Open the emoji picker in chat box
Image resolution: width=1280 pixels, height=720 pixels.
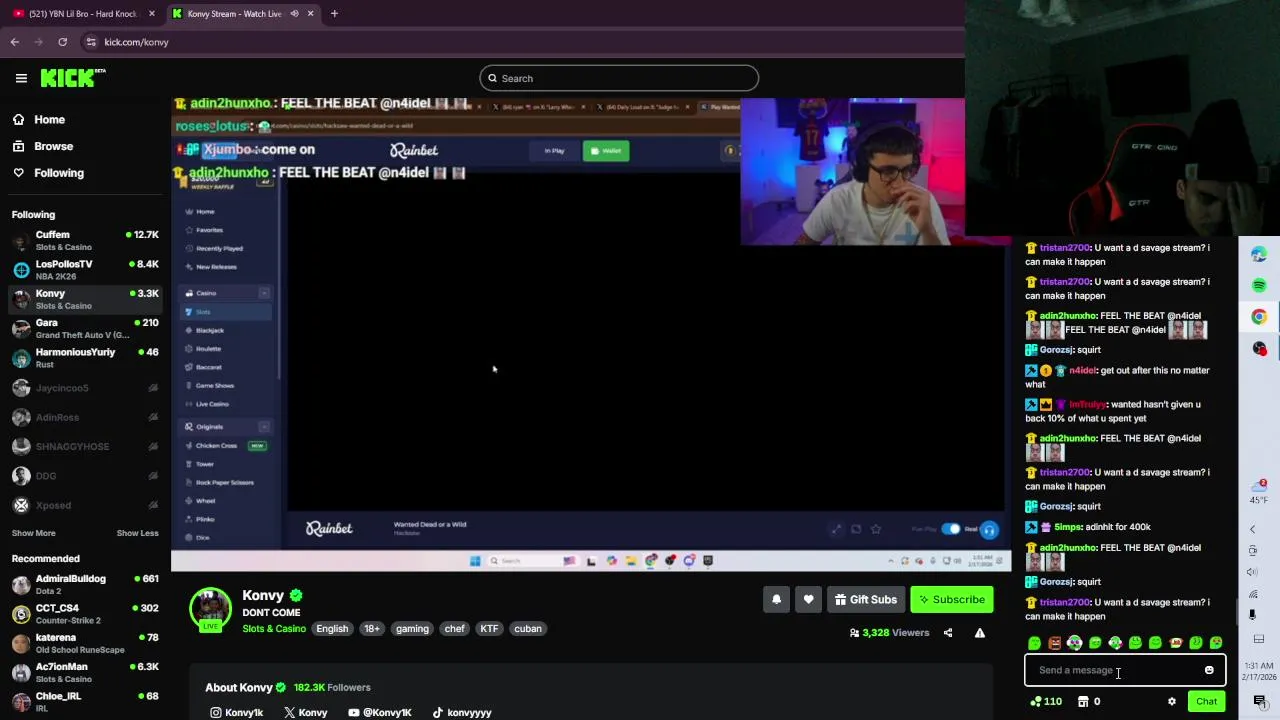(1209, 671)
